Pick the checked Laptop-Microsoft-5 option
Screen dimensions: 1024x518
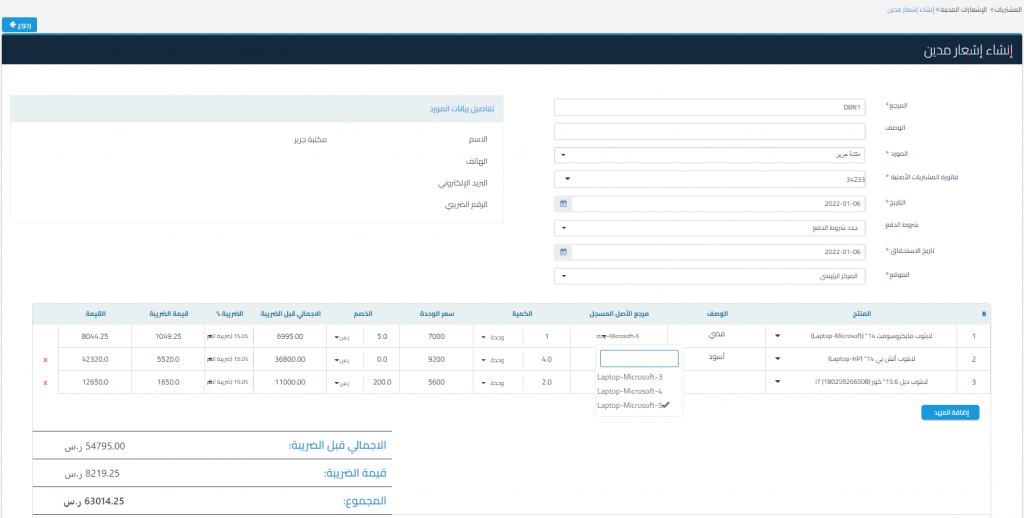(x=630, y=405)
